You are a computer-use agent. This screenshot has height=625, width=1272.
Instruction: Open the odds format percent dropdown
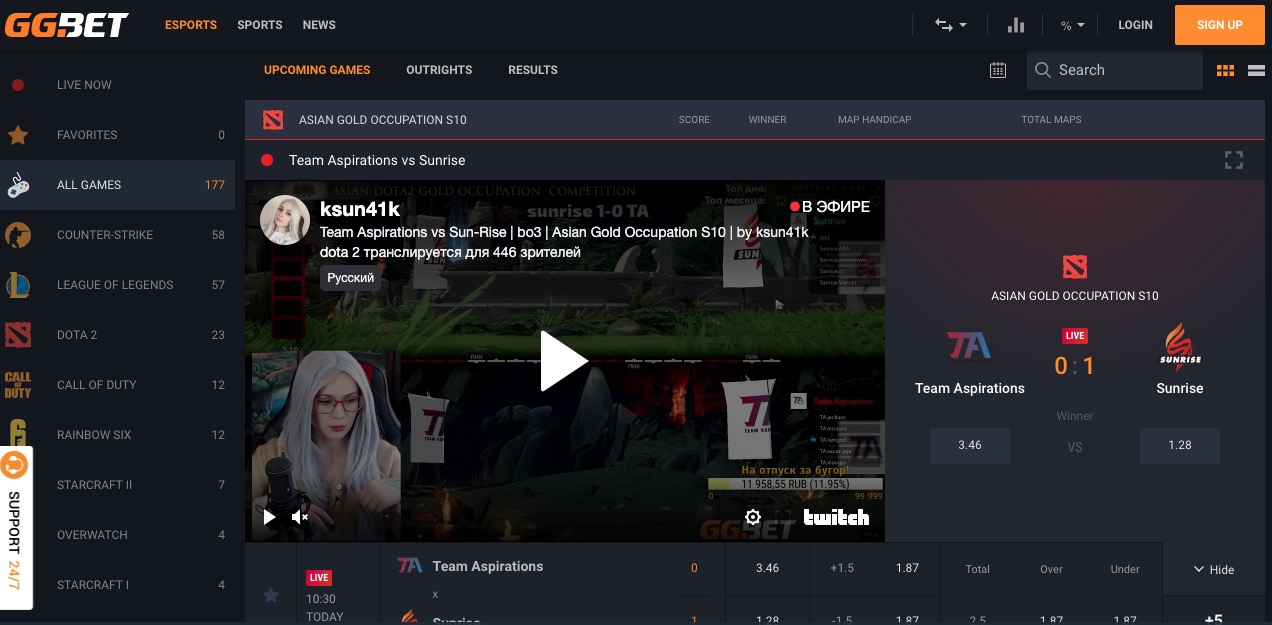tap(1071, 25)
